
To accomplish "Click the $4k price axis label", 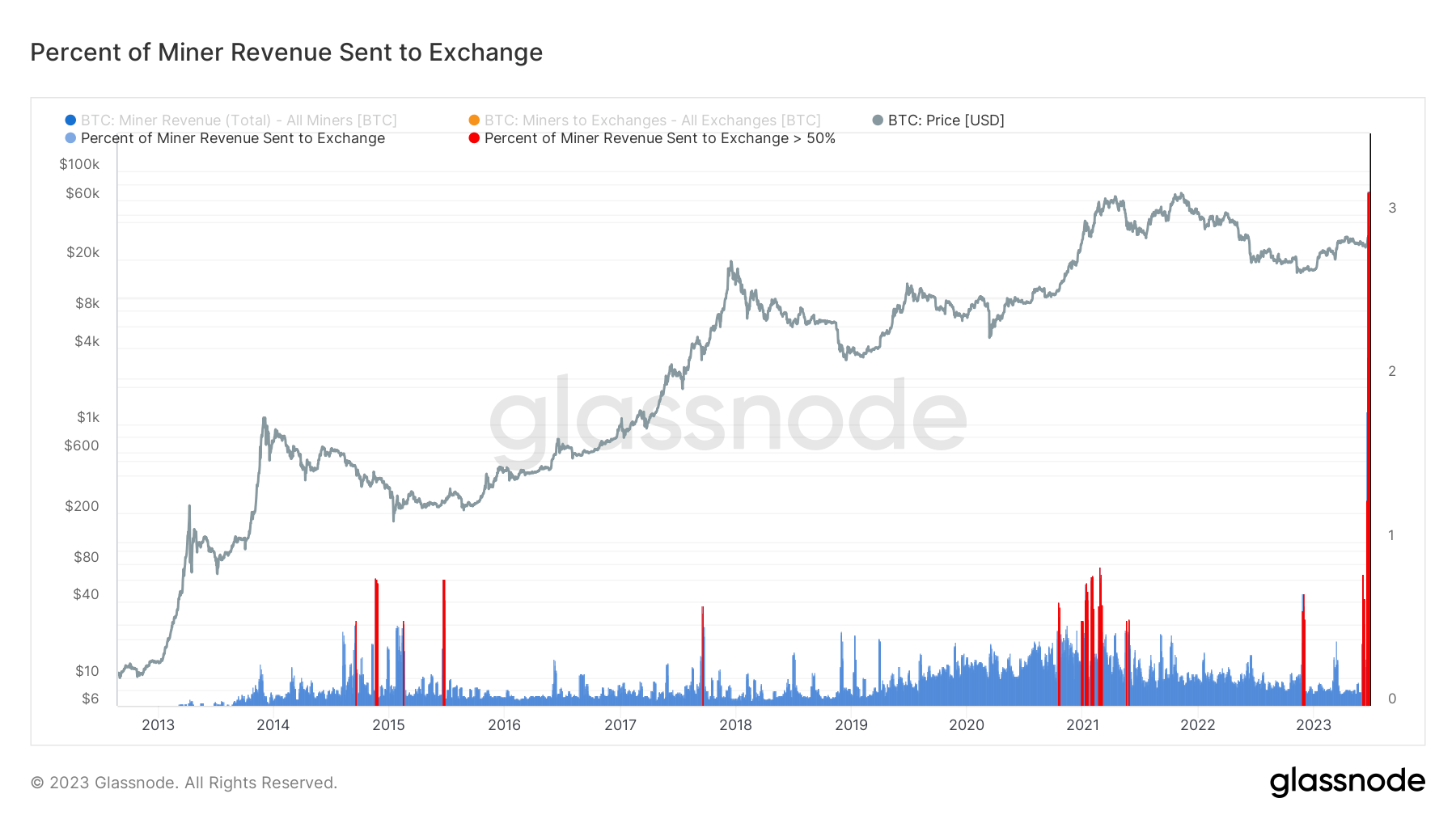I will [x=87, y=341].
